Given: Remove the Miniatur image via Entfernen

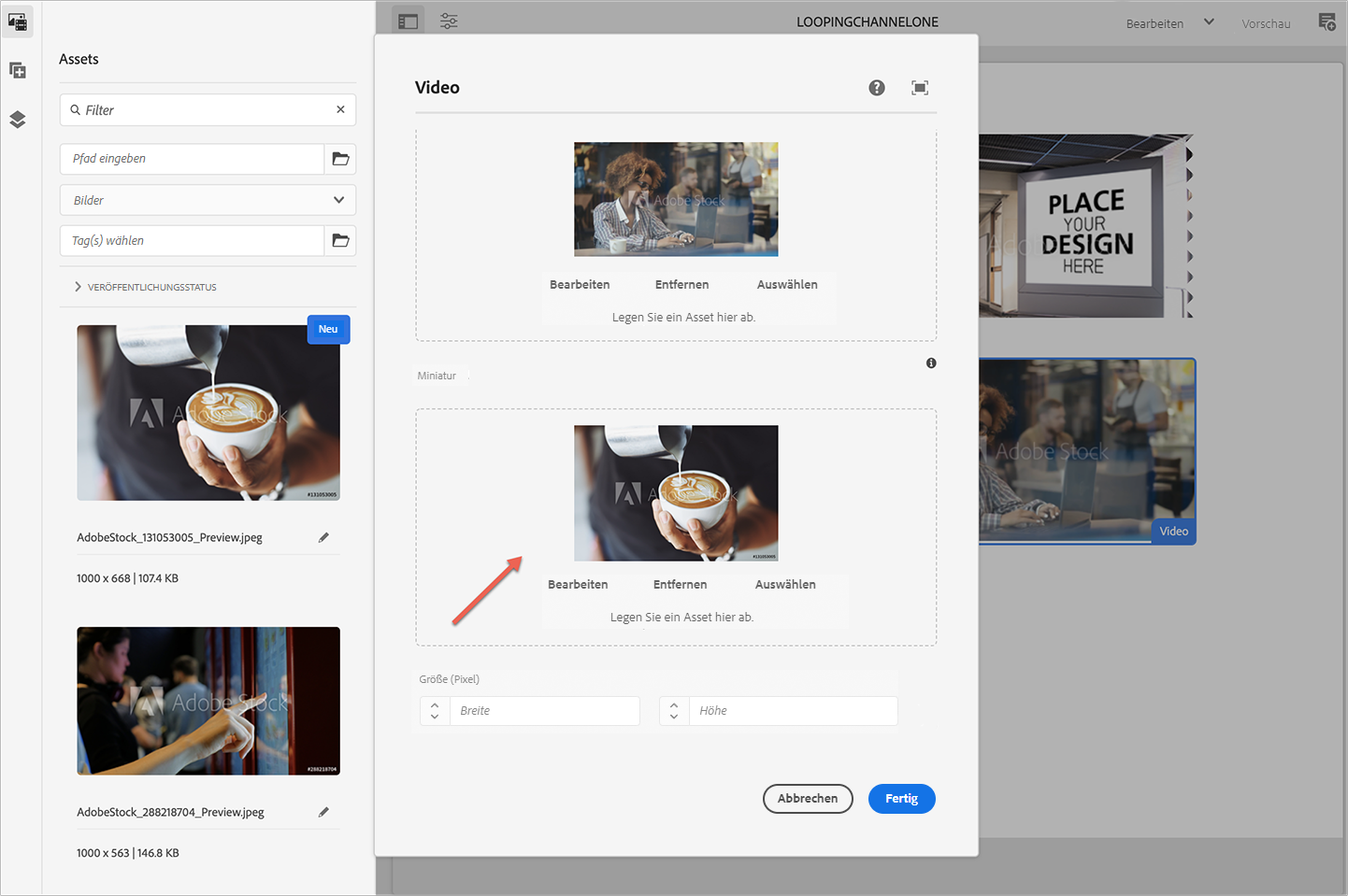Looking at the screenshot, I should pyautogui.click(x=680, y=585).
